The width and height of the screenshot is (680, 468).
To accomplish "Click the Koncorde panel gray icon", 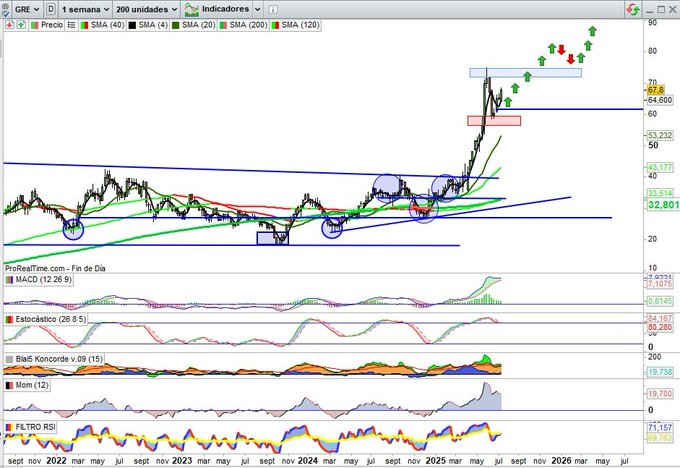I will [x=9, y=360].
